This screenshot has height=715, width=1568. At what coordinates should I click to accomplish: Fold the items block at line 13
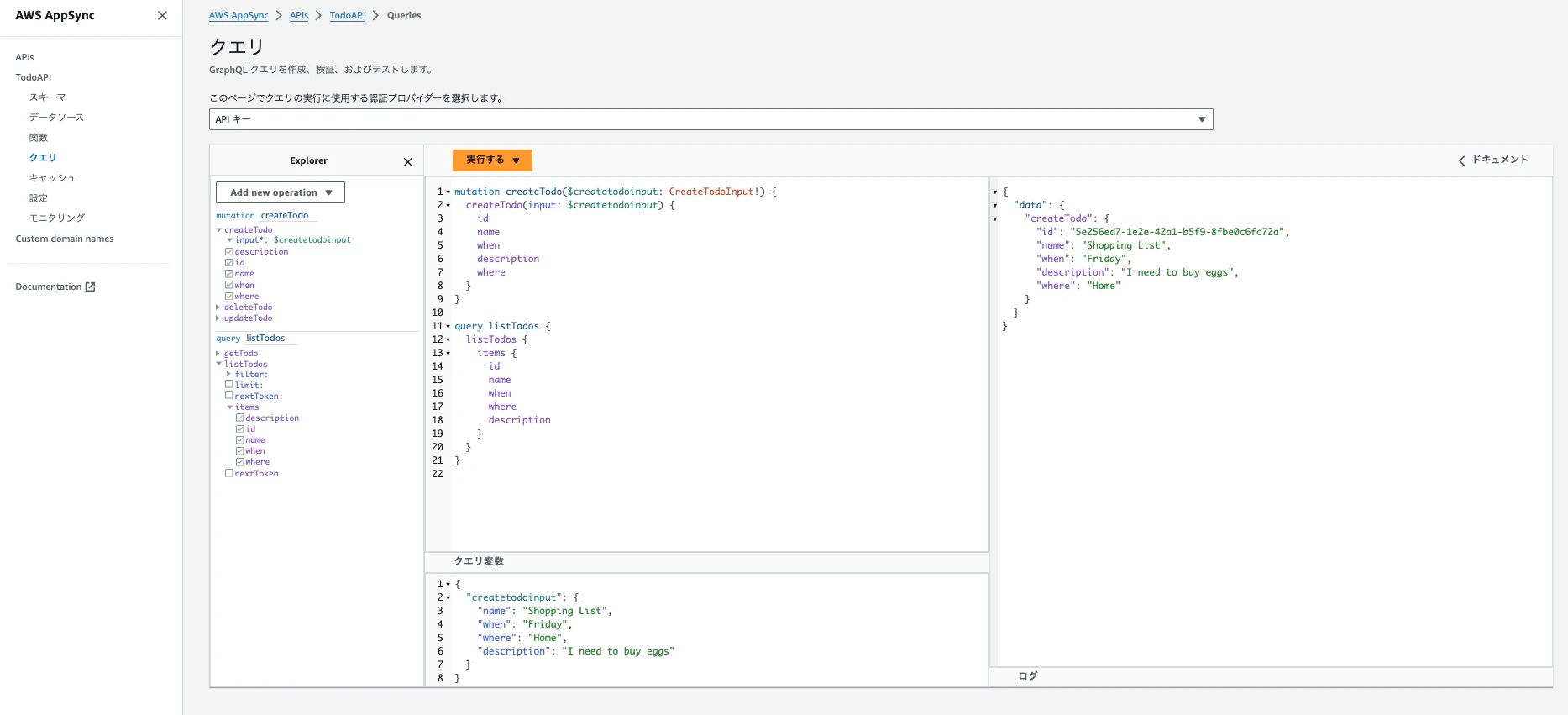click(448, 354)
